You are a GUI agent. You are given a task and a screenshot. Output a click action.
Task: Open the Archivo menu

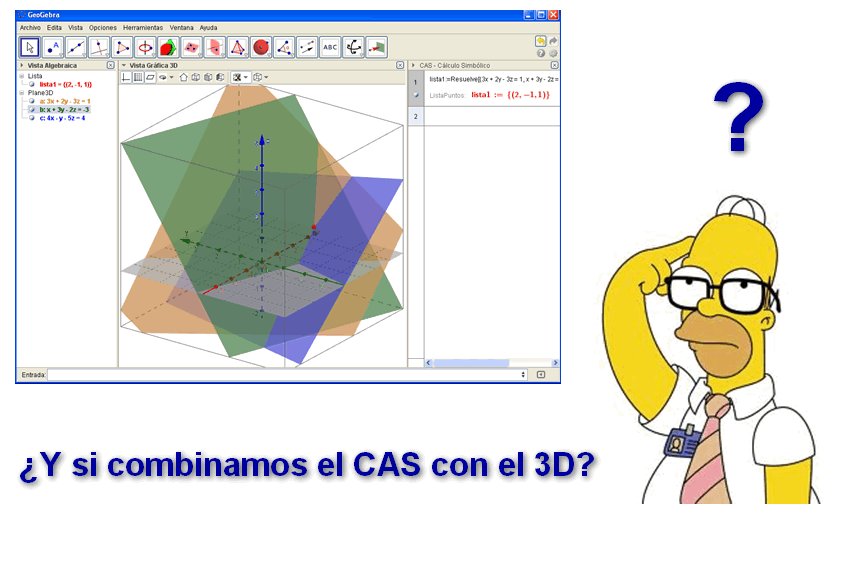30,28
